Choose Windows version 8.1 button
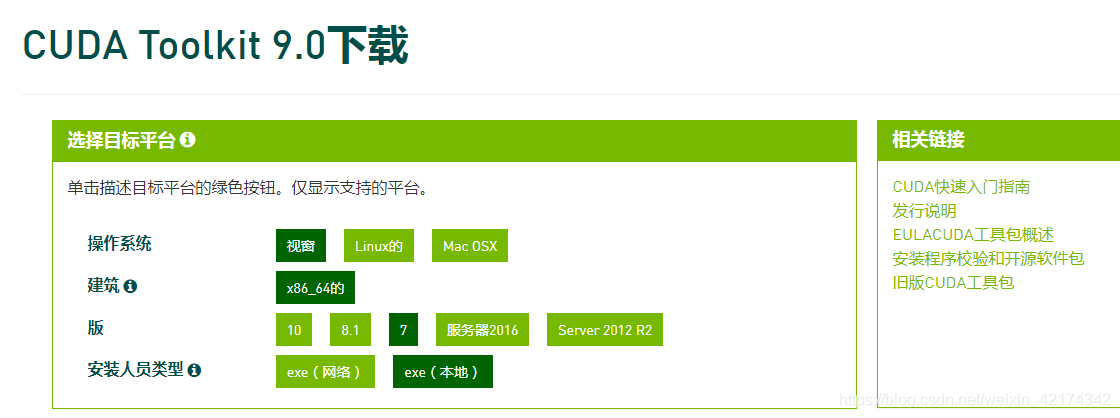Screen dimensions: 1120x418 [x=350, y=329]
